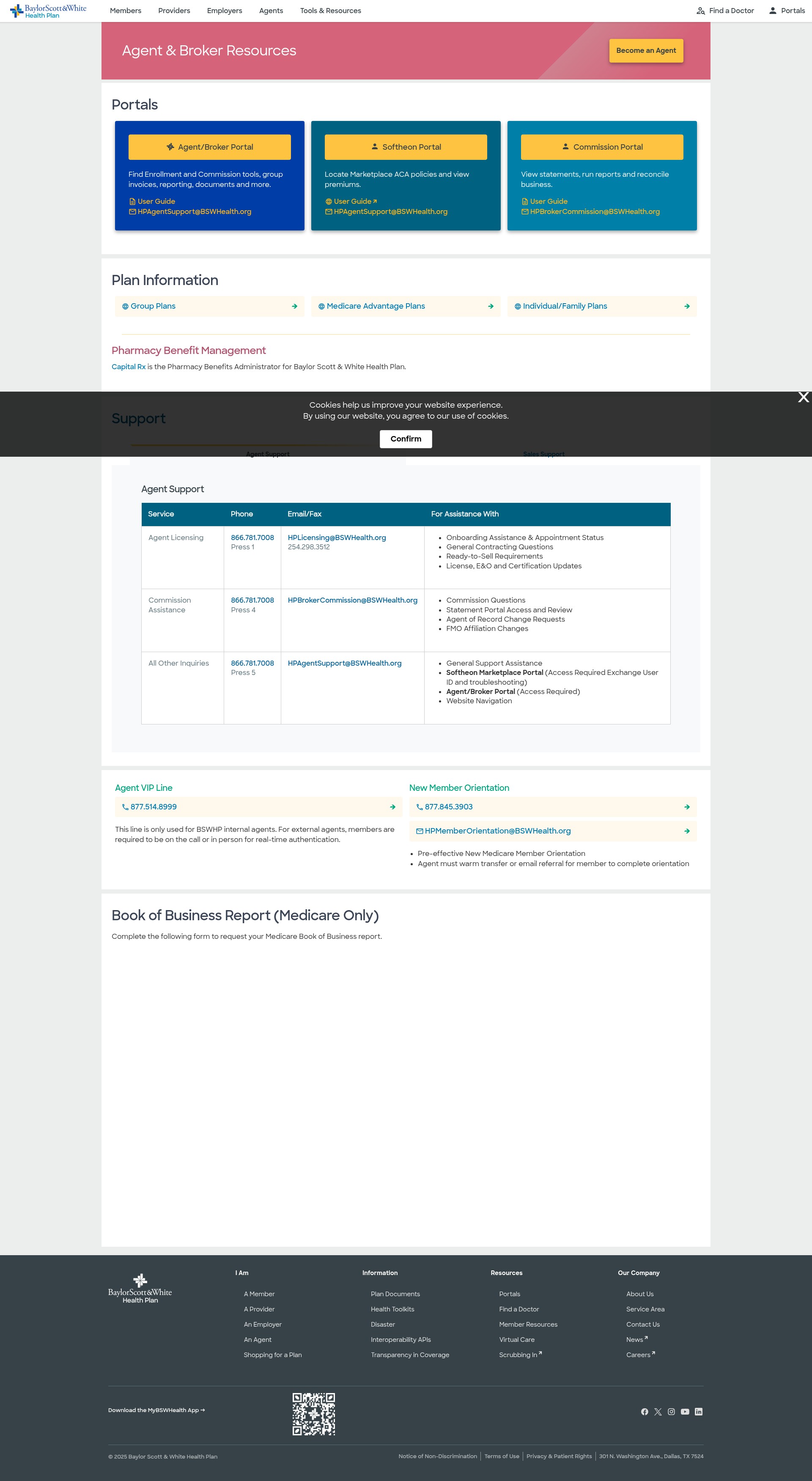Click arrow on 877.845.3903 row
Image resolution: width=812 pixels, height=1481 pixels.
tap(687, 807)
